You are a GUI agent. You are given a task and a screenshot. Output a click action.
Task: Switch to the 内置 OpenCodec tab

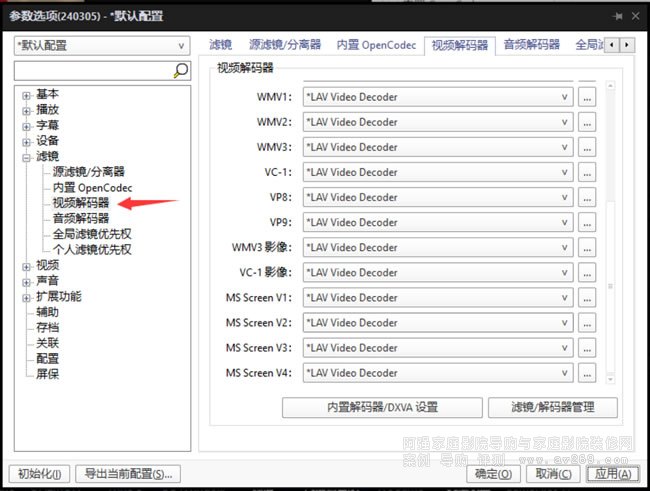pyautogui.click(x=375, y=45)
